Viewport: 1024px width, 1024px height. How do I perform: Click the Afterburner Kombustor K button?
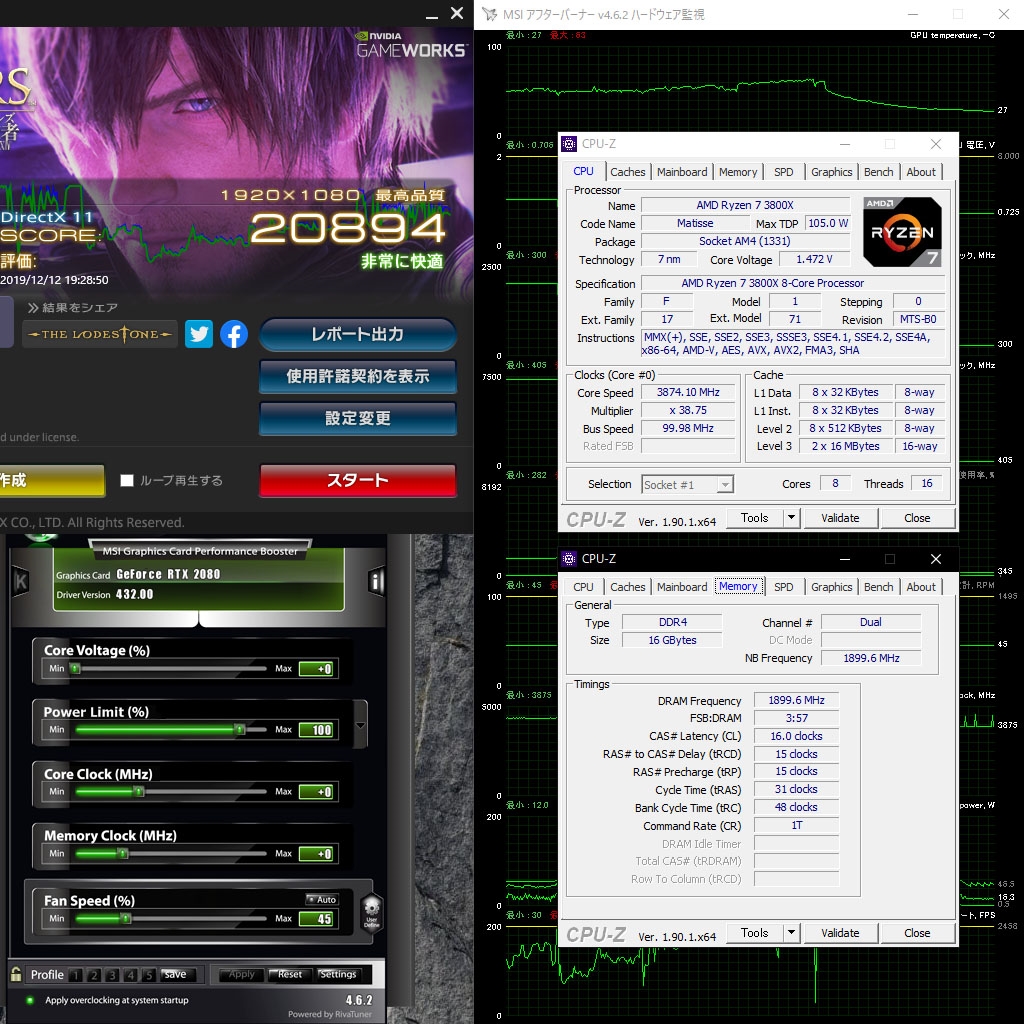[21, 581]
